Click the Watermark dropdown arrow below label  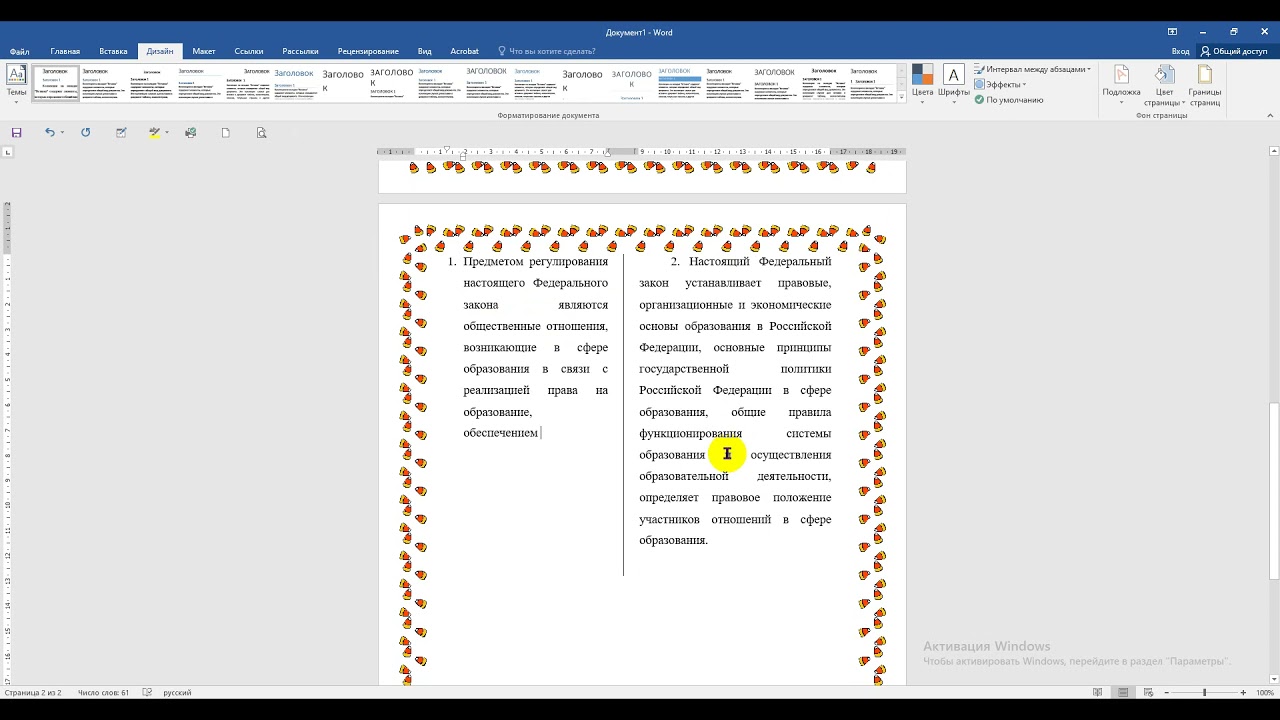coord(1122,102)
